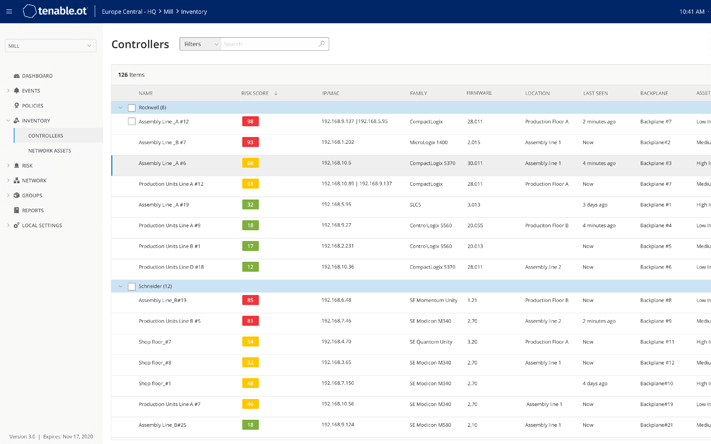Sort by the Firmware column header
711x444 pixels.
tap(479, 93)
